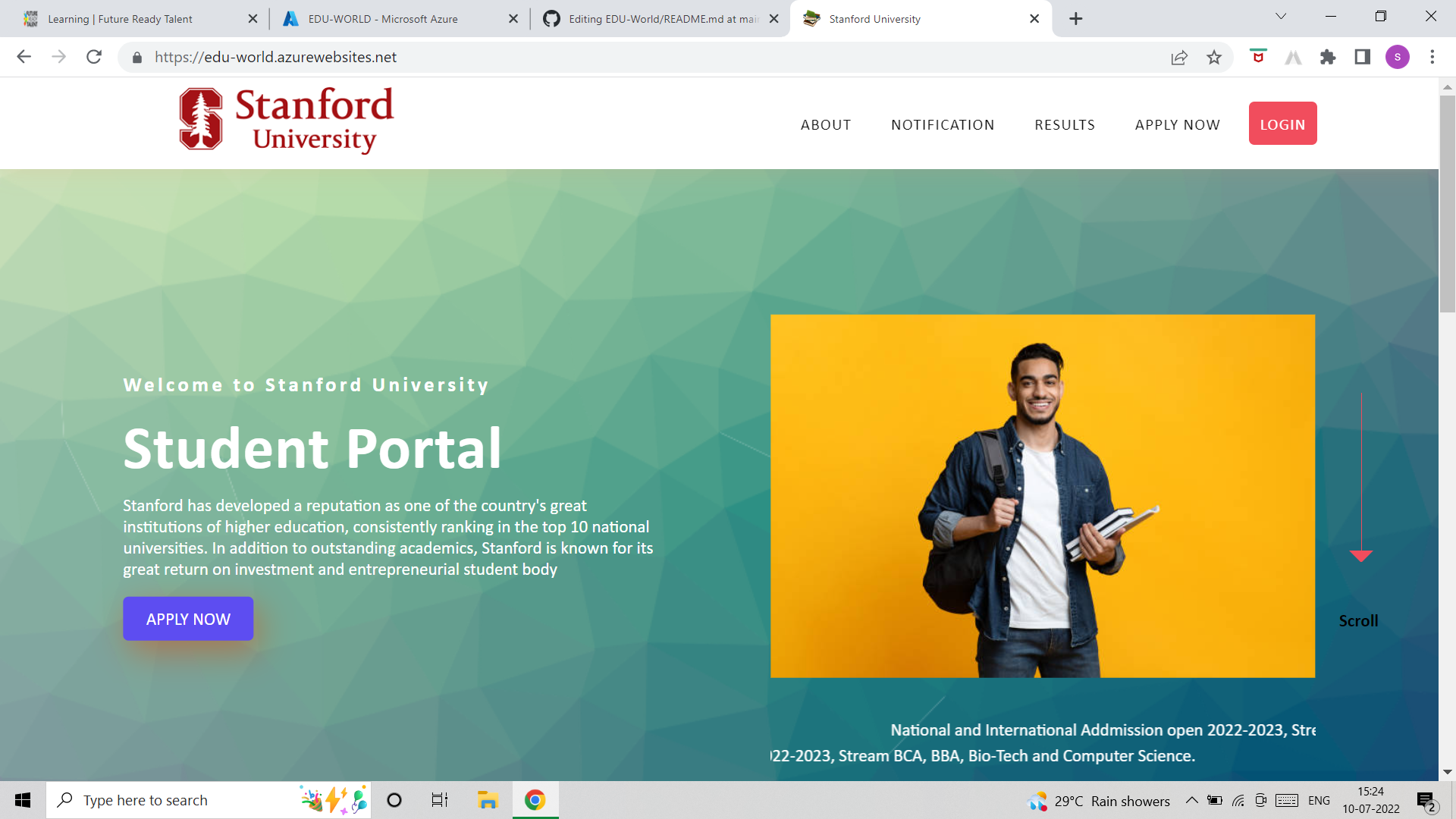Open File Explorer from the taskbar
The image size is (1456, 819).
(x=487, y=800)
